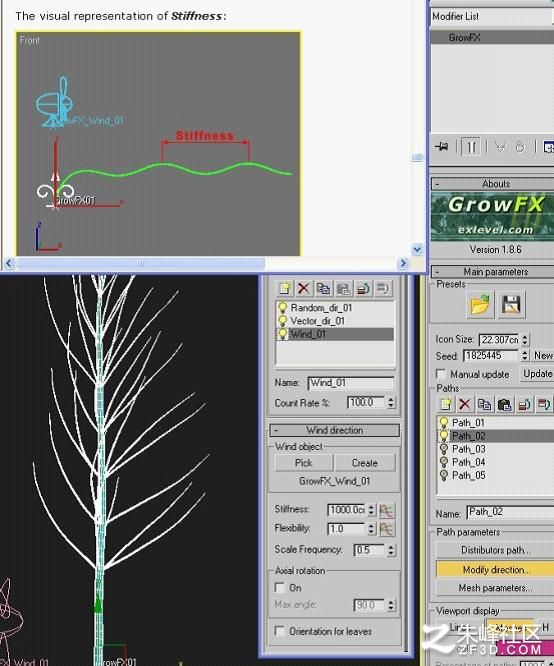Open the Modifier List dropdown

492,17
